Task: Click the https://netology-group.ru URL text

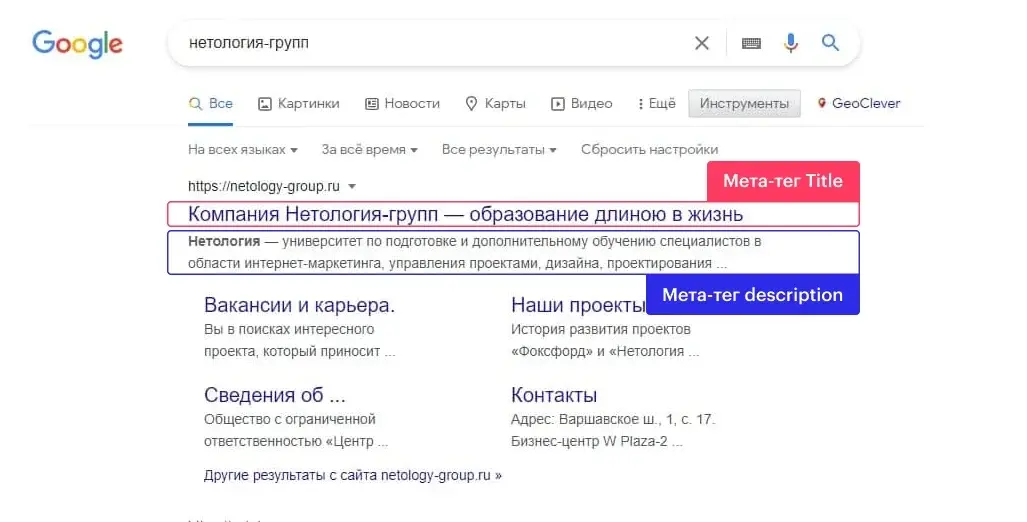Action: tap(264, 187)
